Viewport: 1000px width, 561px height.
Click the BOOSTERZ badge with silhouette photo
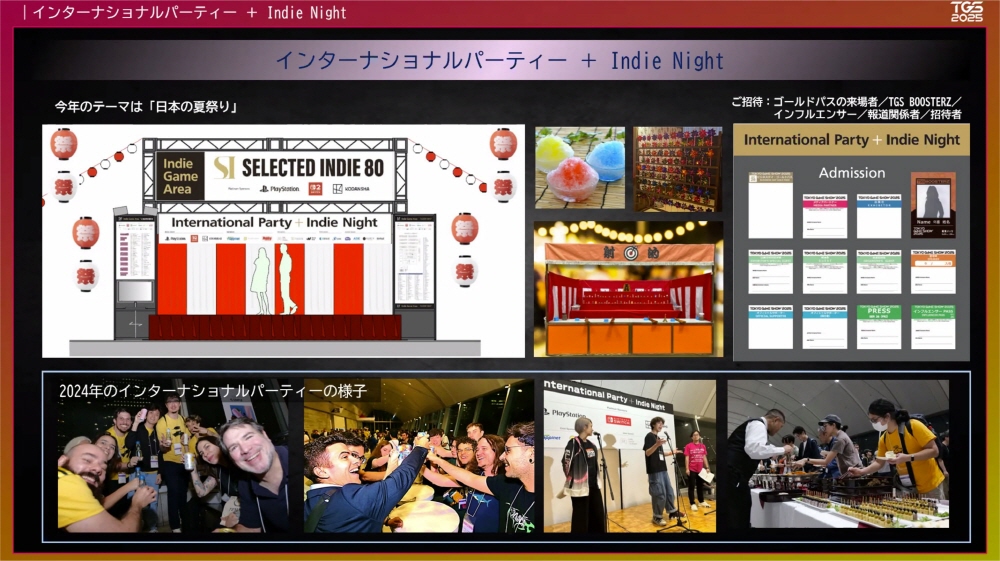point(933,205)
